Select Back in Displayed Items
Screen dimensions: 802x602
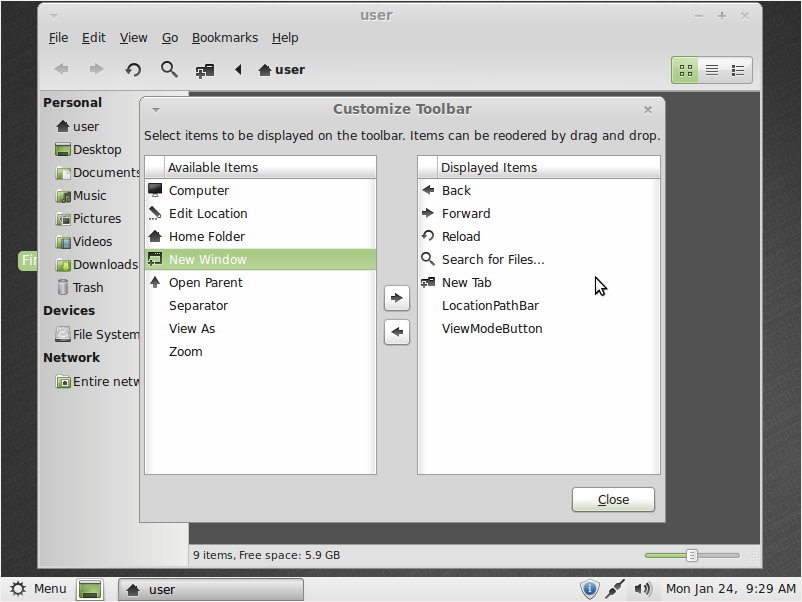click(x=539, y=190)
